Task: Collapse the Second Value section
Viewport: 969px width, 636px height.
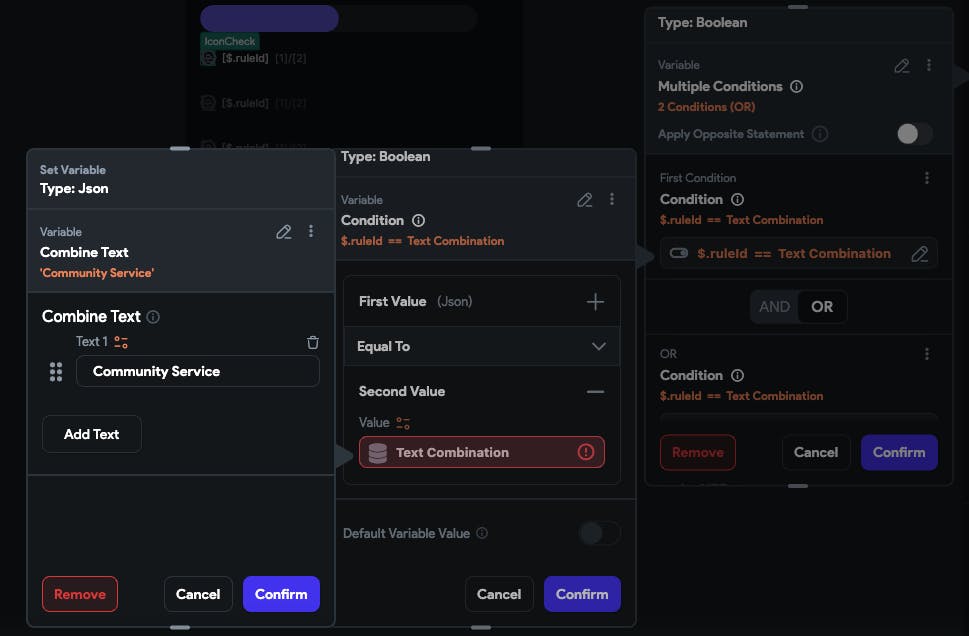Action: tap(595, 392)
